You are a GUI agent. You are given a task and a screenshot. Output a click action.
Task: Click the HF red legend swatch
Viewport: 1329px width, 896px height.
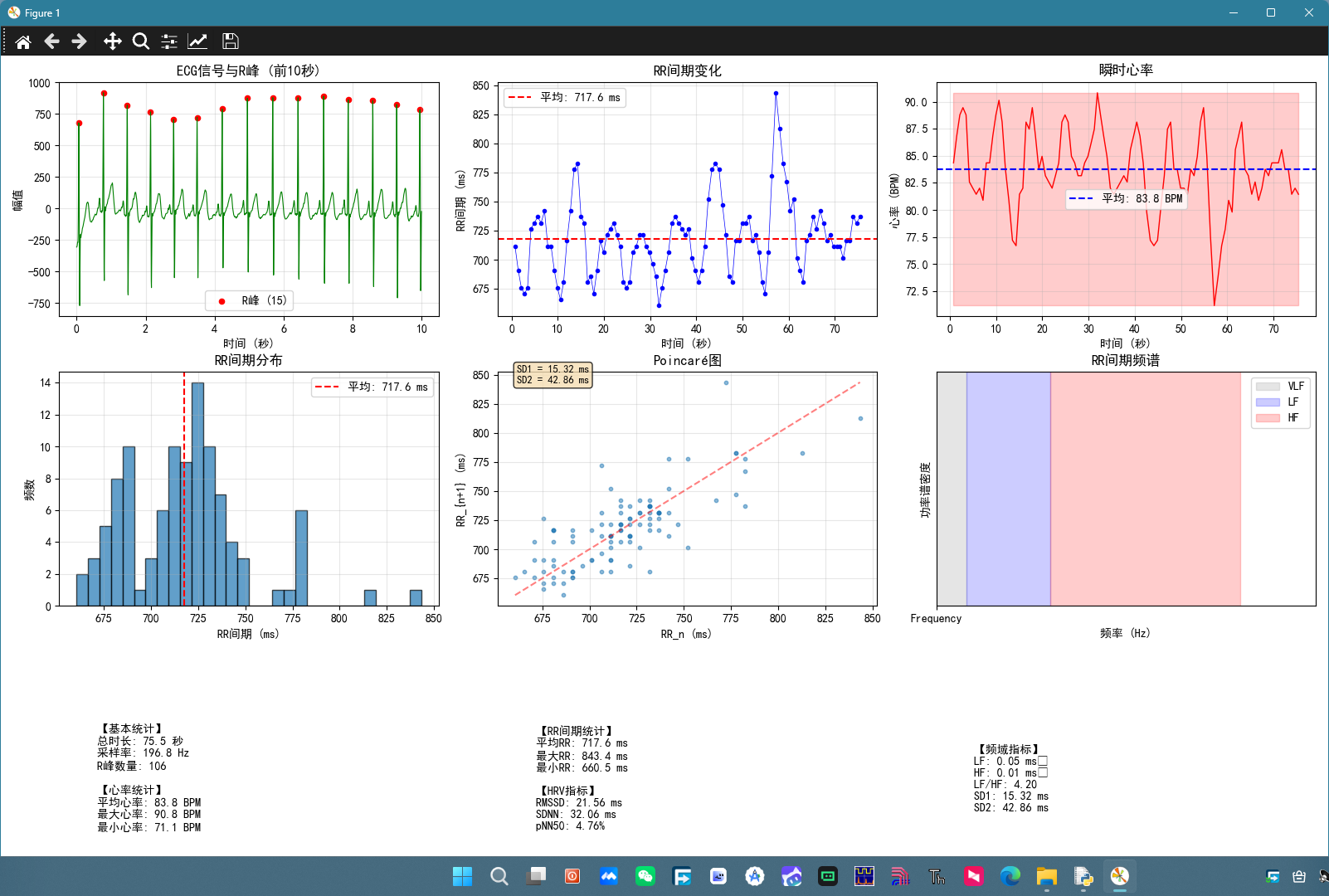[1268, 418]
